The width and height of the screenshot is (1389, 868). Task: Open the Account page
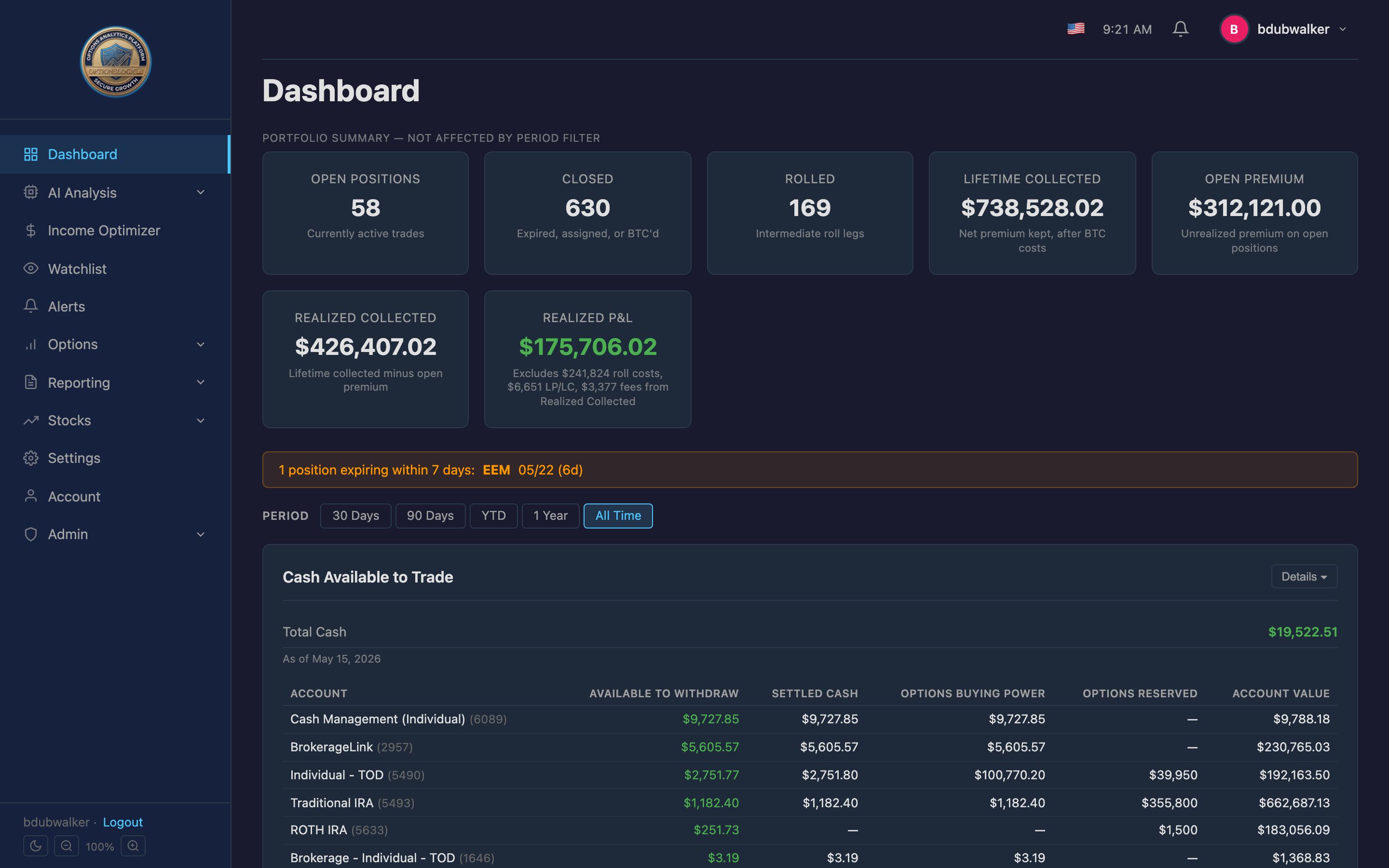click(115, 497)
